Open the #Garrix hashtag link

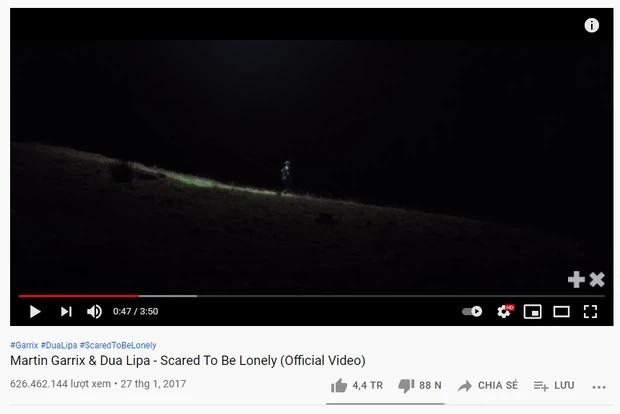coord(24,345)
